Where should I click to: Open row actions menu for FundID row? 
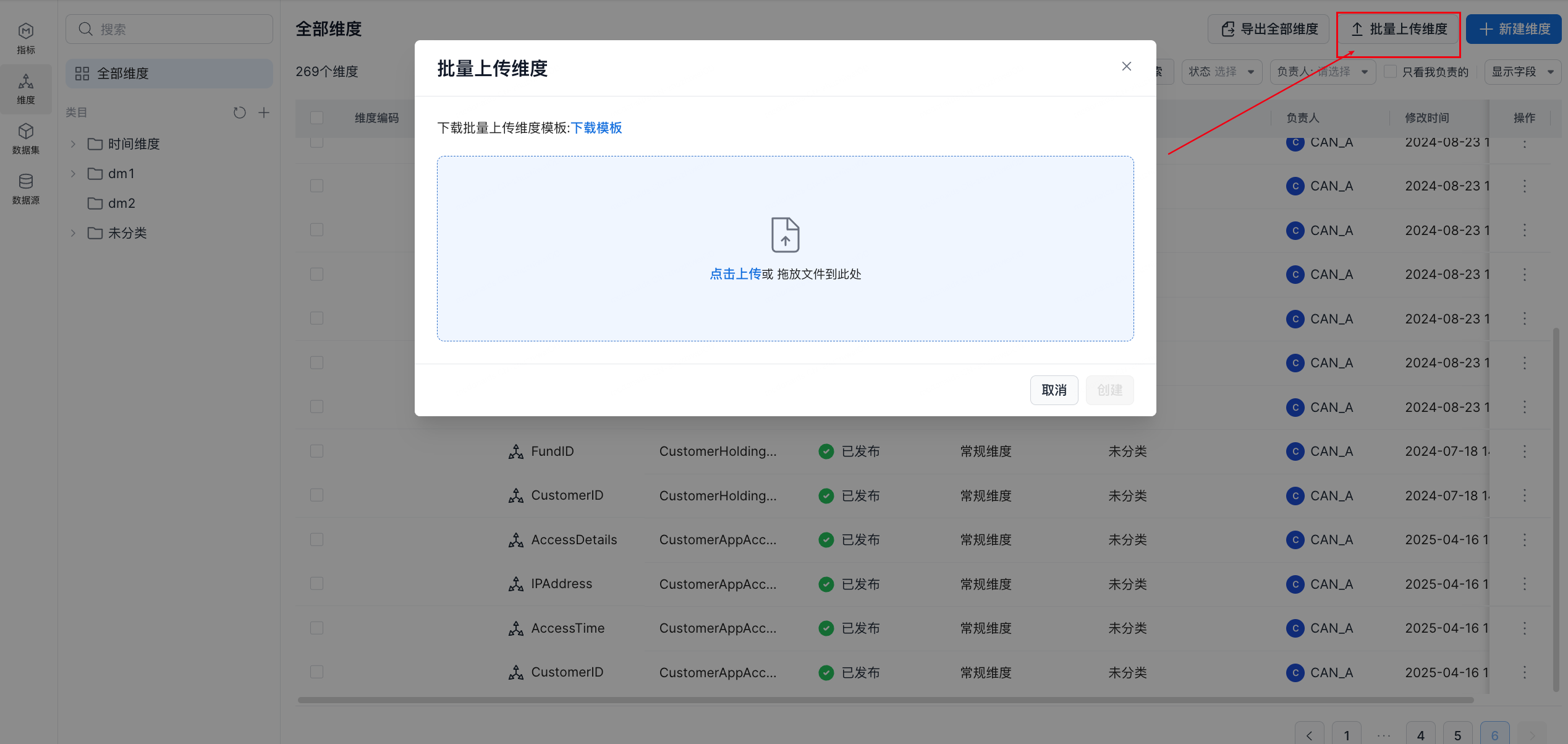1524,451
